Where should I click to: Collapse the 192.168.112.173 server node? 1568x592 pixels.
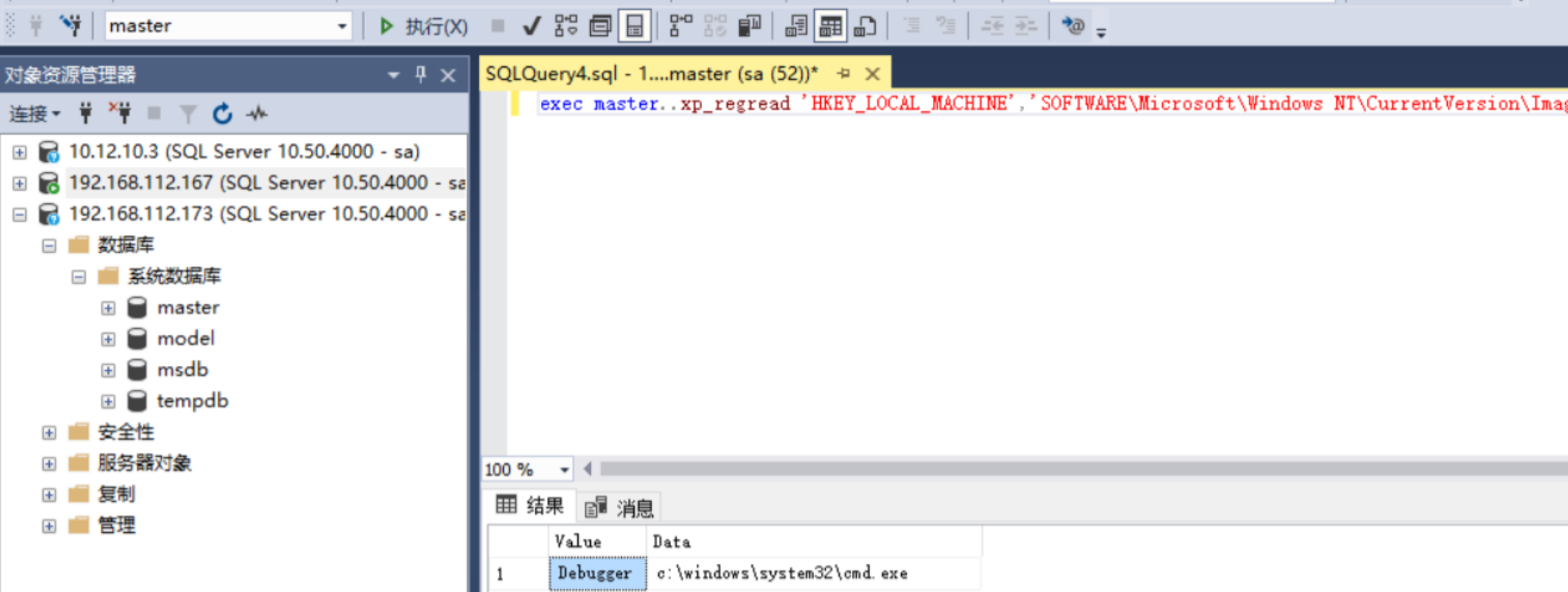pos(20,215)
